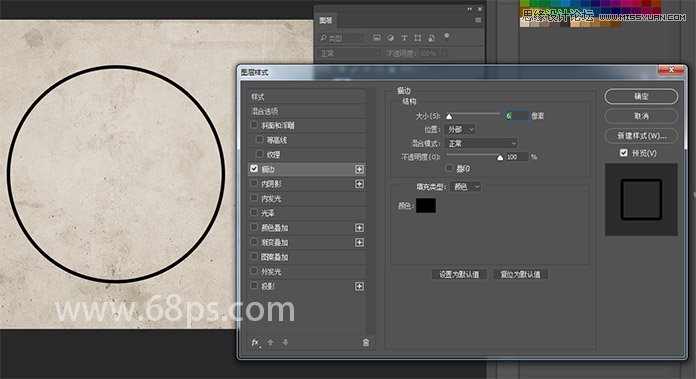Click the fx add-style icon in Layer Style dialog
The width and height of the screenshot is (696, 379).
point(255,343)
